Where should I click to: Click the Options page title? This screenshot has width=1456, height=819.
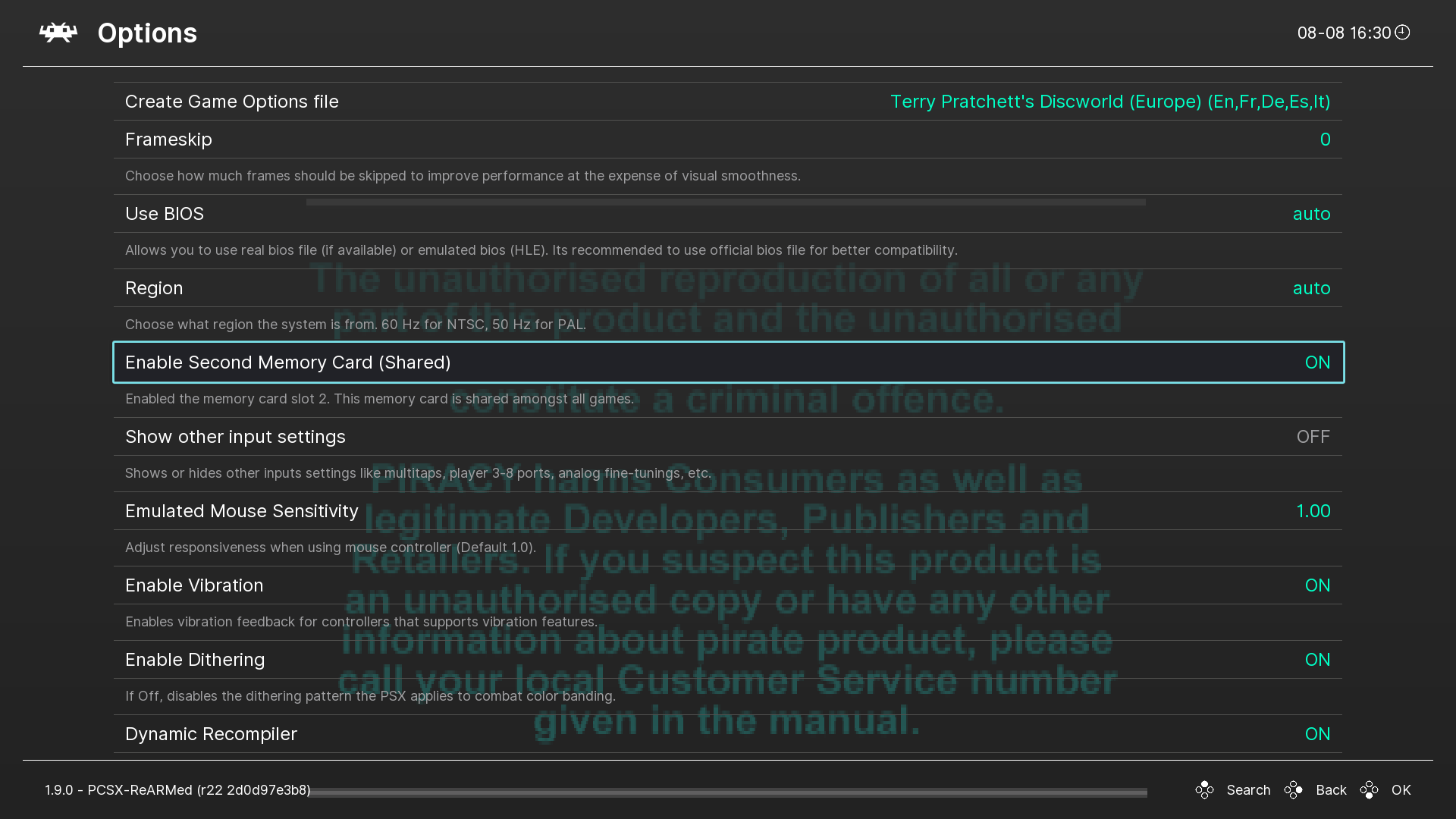[x=147, y=33]
